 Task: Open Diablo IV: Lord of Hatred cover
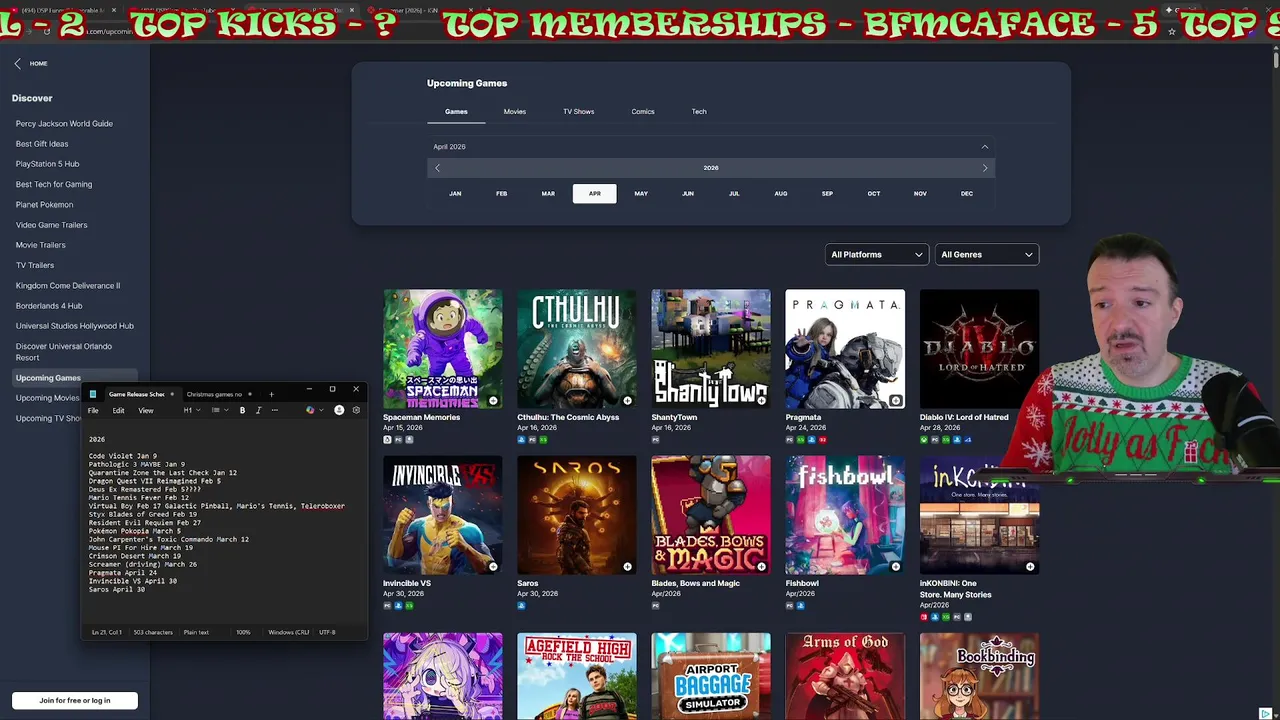pyautogui.click(x=979, y=349)
